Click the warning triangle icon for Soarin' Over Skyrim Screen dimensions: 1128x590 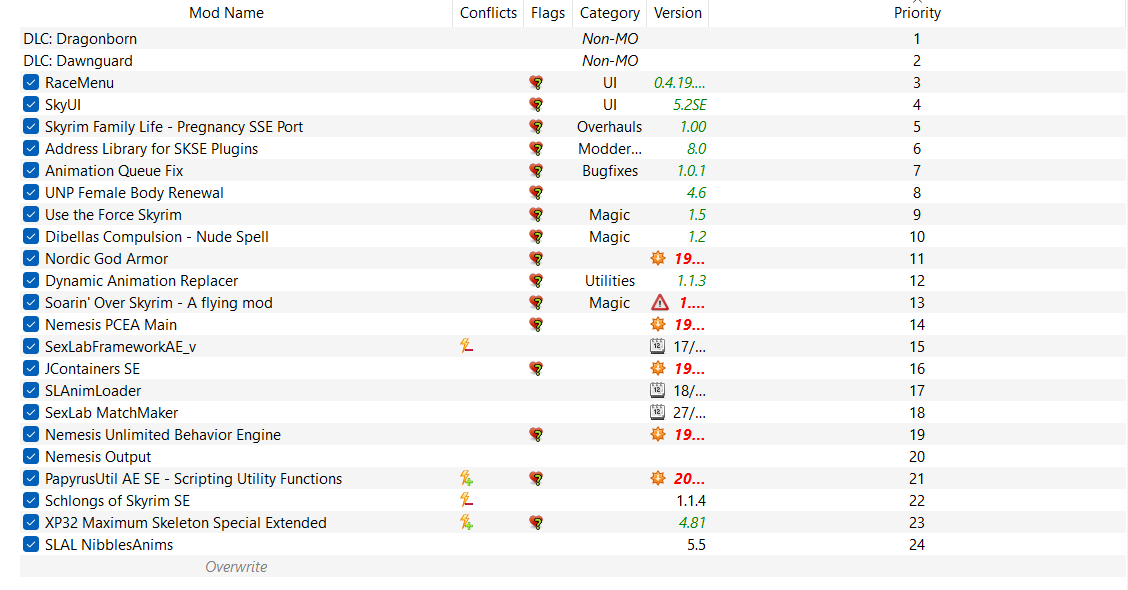tap(660, 303)
